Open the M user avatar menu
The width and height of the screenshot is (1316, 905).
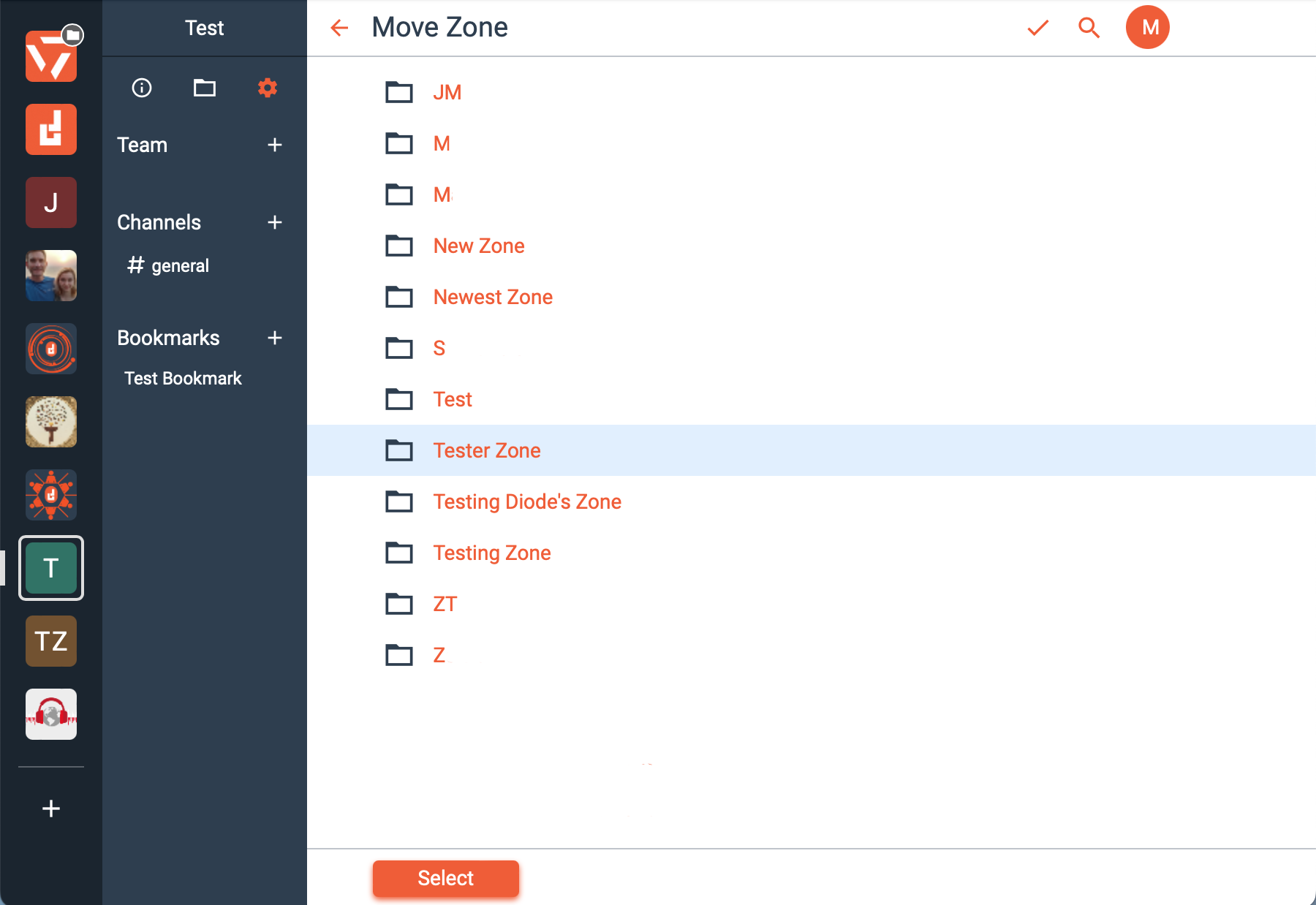[x=1147, y=27]
